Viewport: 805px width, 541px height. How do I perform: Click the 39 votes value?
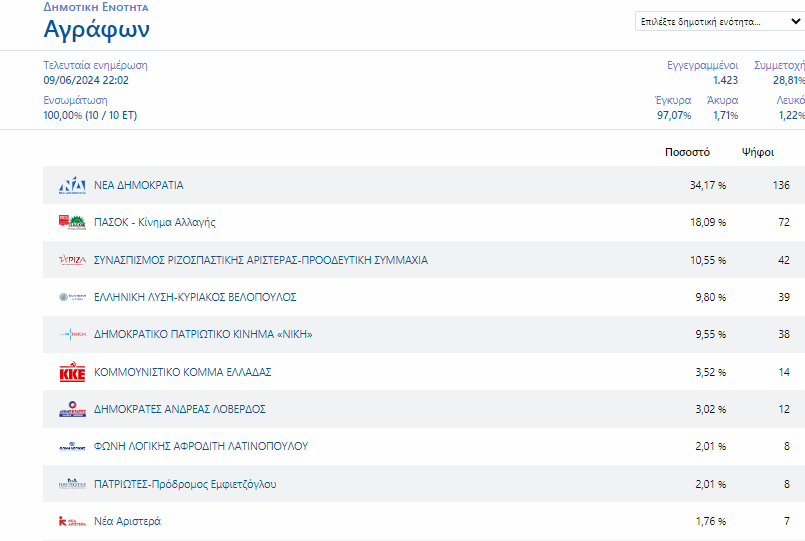[784, 297]
